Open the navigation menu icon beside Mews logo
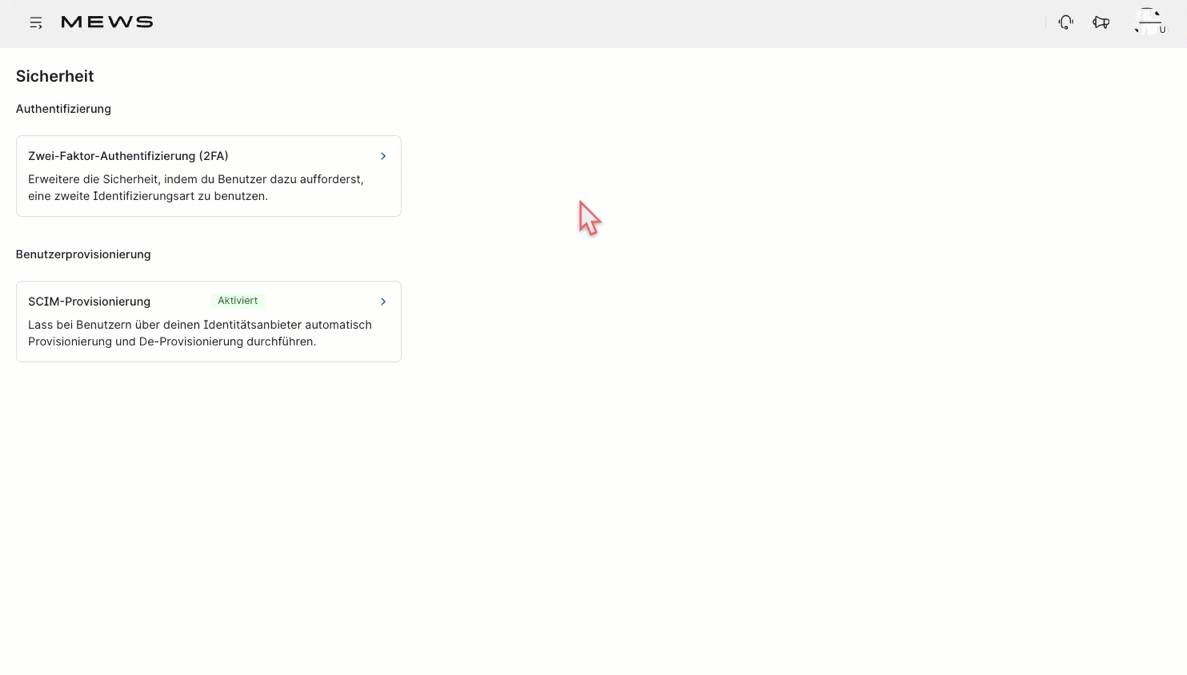 click(x=36, y=22)
